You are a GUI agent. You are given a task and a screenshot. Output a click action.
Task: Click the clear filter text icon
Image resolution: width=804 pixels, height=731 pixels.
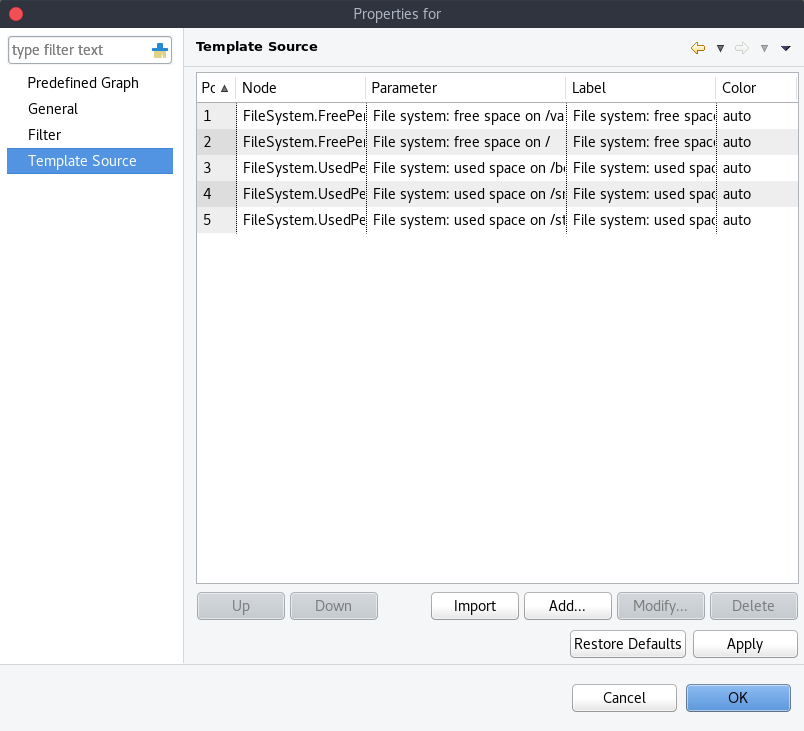coord(160,50)
